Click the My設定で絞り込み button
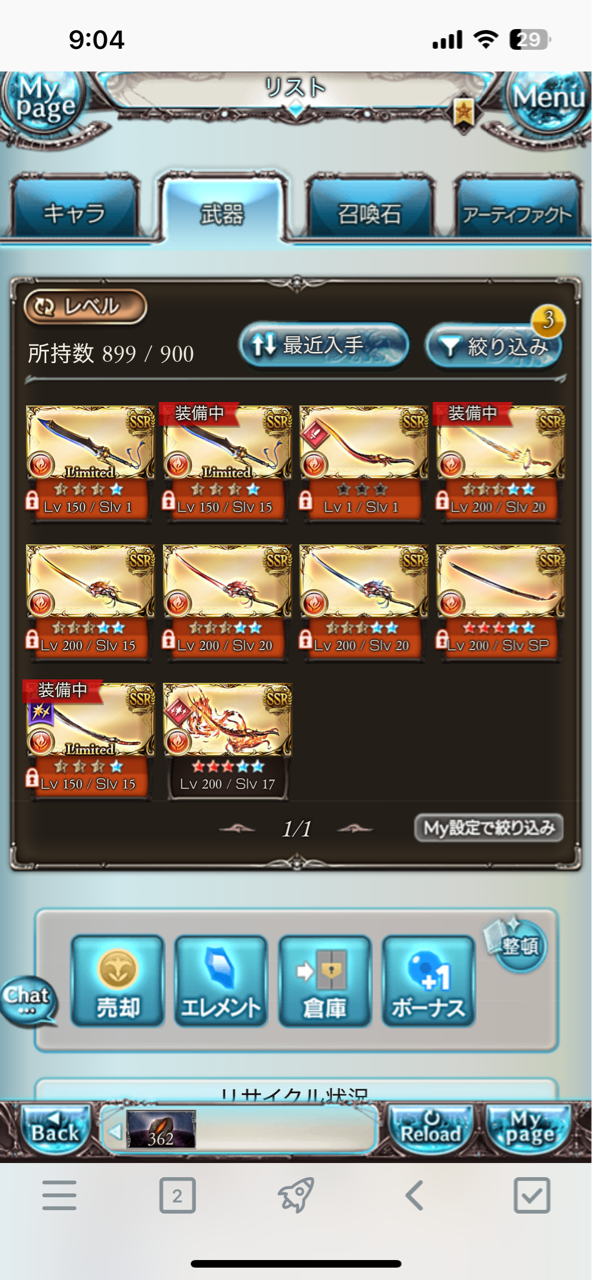 click(489, 828)
